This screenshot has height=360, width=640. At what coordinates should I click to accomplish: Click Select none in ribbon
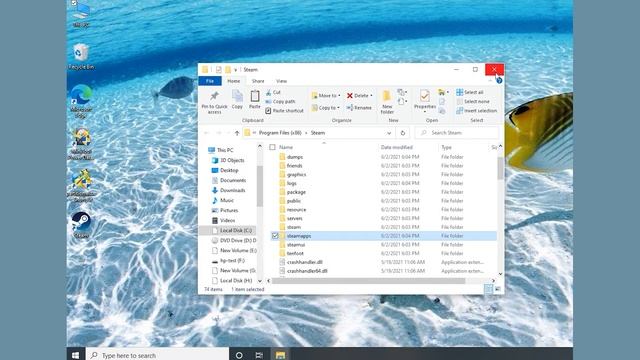pos(473,101)
